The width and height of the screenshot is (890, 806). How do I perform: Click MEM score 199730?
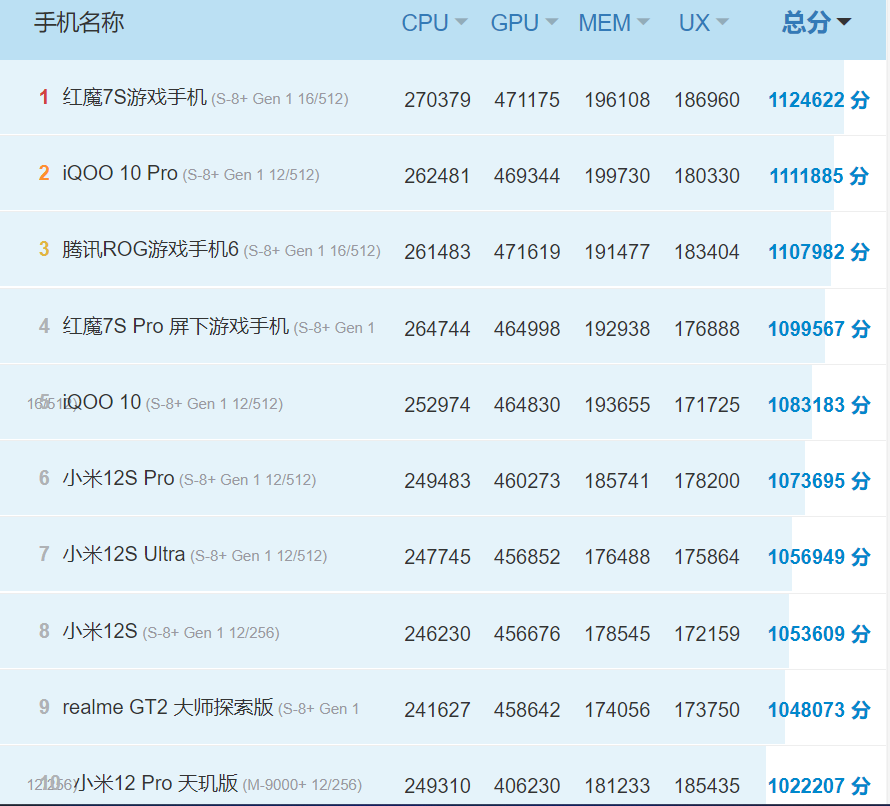(x=617, y=176)
